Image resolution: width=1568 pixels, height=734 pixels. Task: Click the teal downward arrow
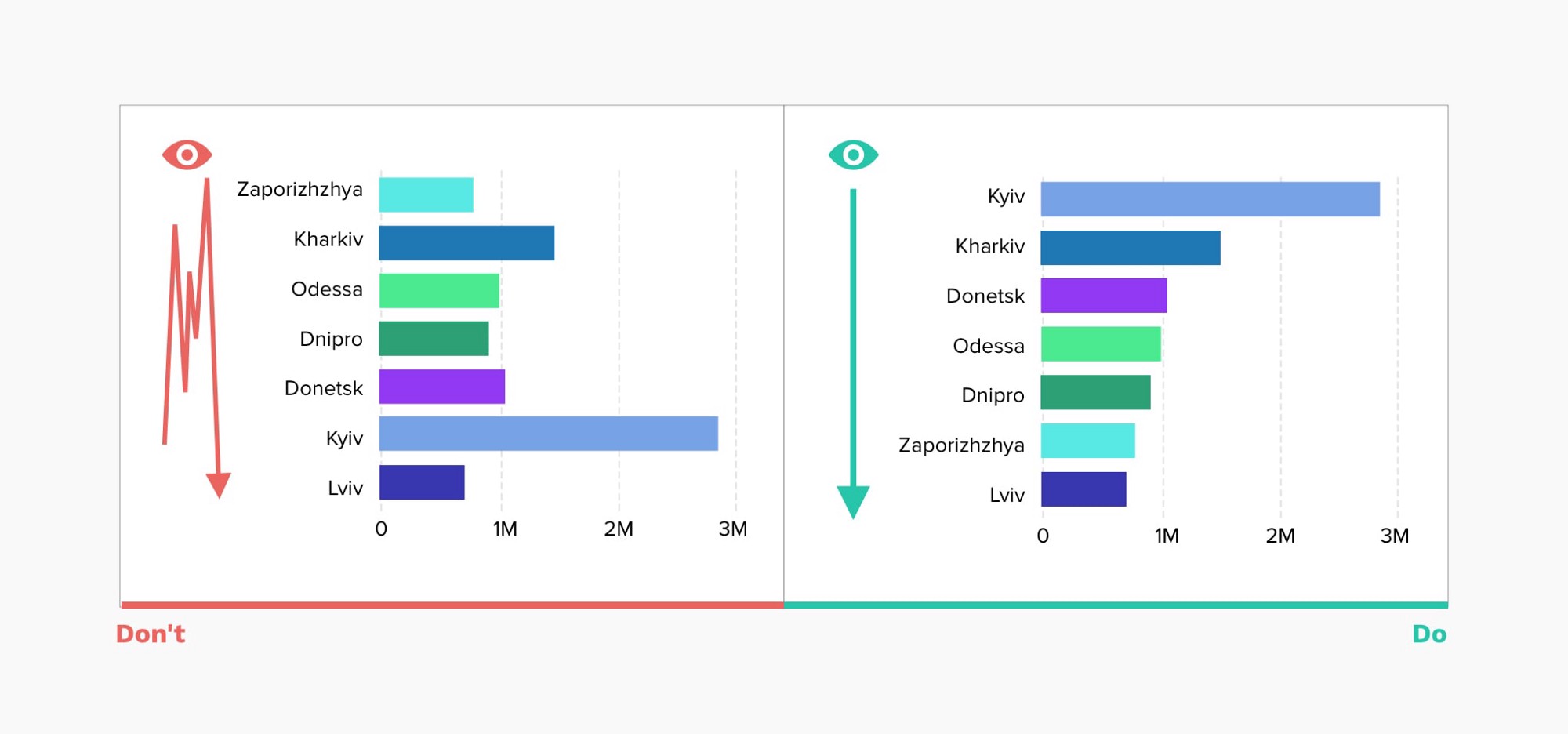click(853, 354)
